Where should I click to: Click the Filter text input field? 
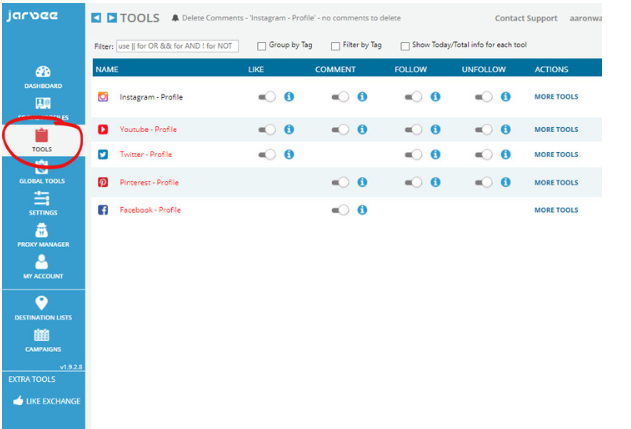(x=177, y=46)
